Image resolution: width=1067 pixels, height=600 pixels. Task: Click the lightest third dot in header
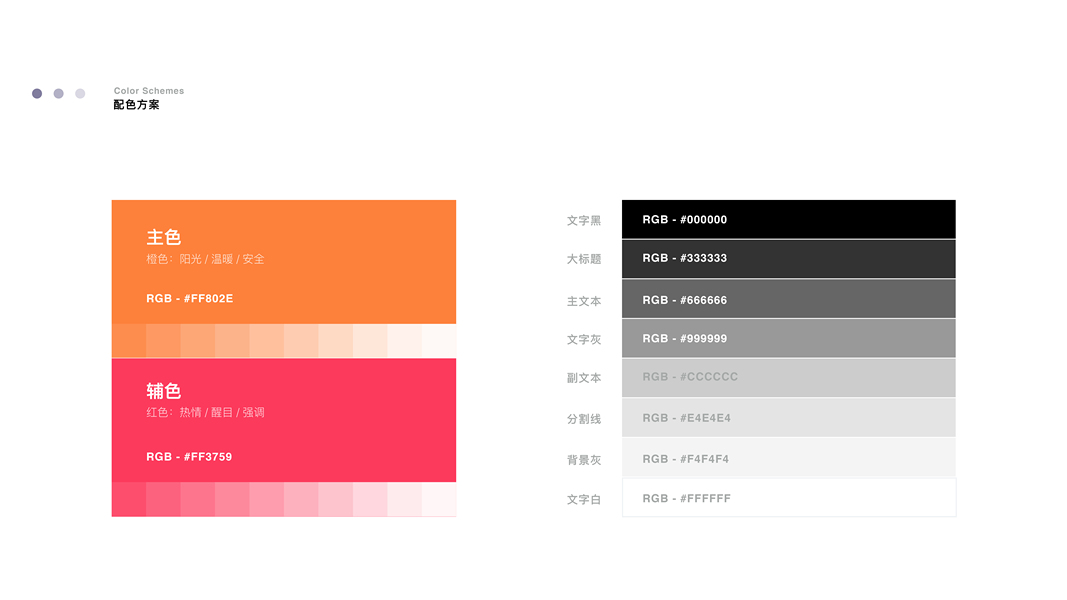coord(80,94)
